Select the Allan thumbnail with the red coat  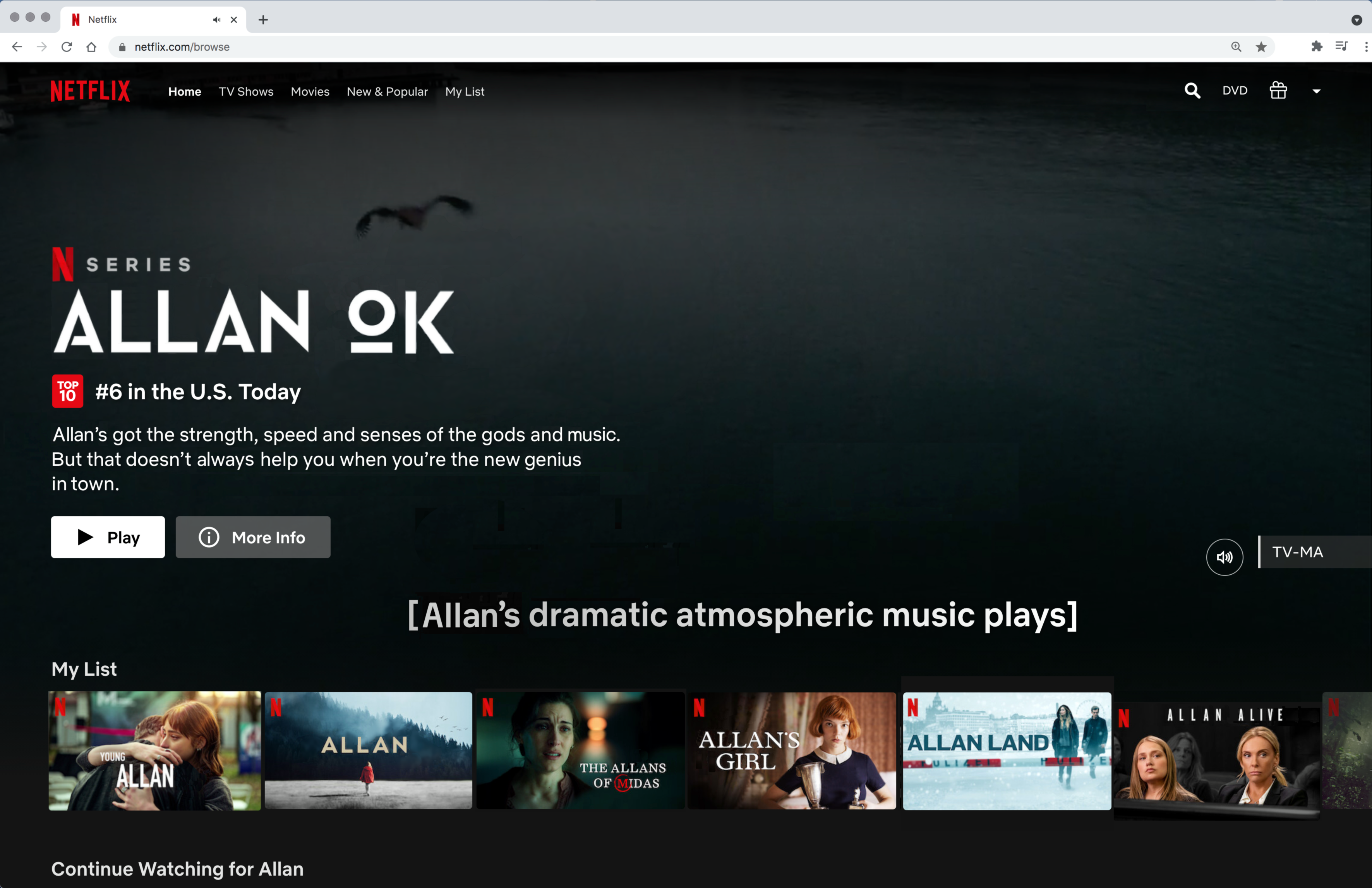pyautogui.click(x=369, y=751)
